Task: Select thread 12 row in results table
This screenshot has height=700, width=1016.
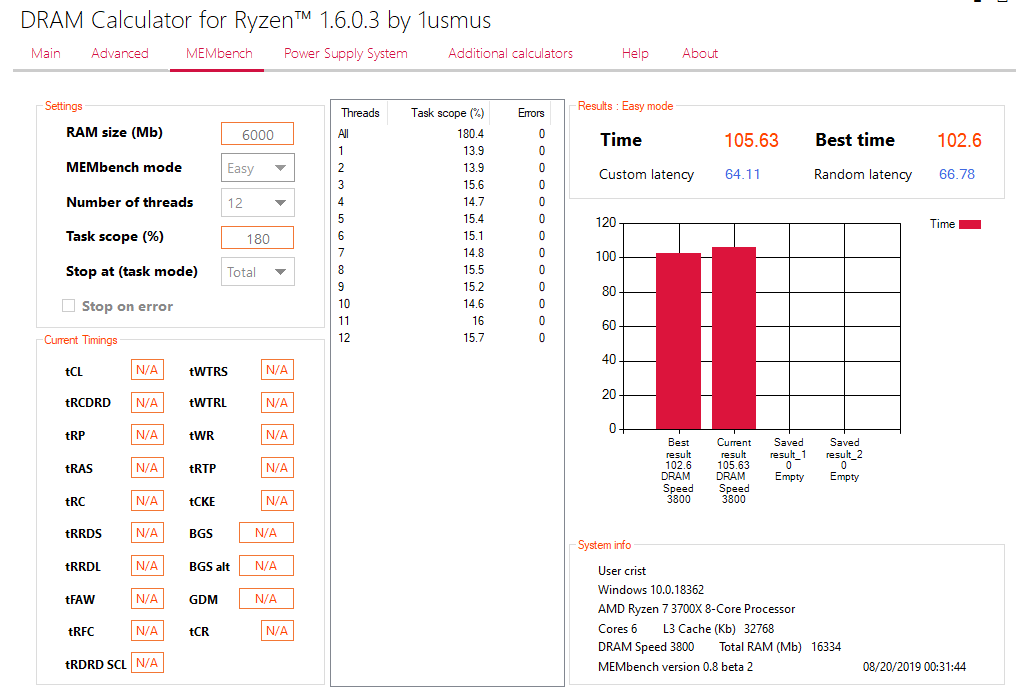Action: point(441,338)
